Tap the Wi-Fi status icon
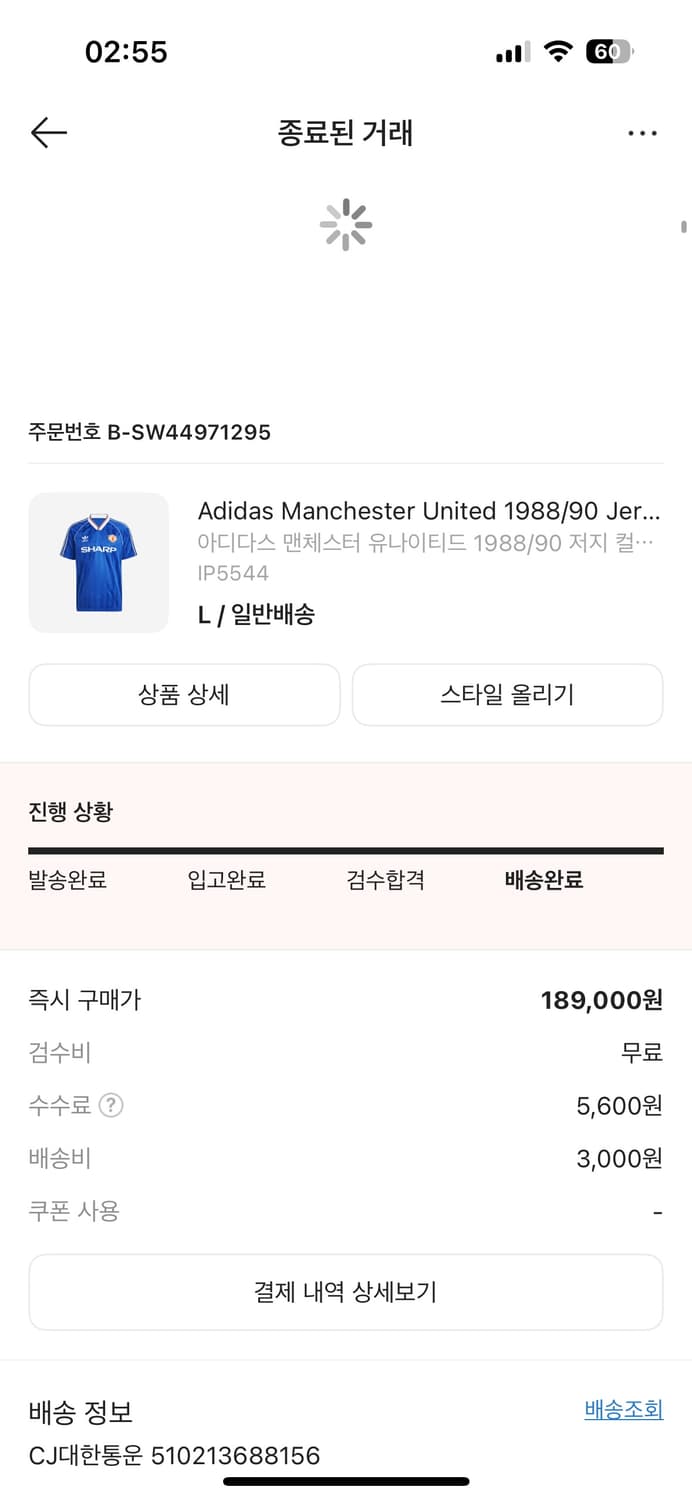 pos(558,52)
